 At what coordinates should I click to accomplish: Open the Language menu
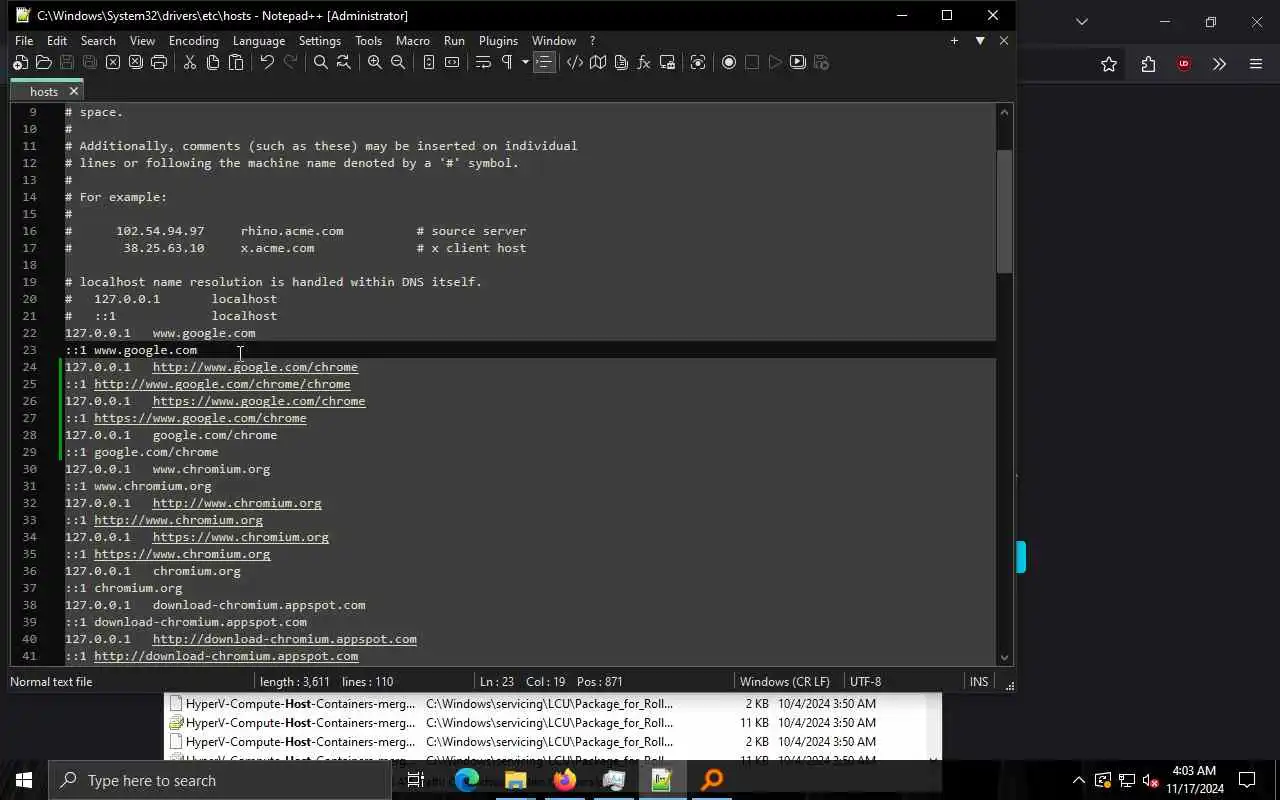(x=259, y=41)
